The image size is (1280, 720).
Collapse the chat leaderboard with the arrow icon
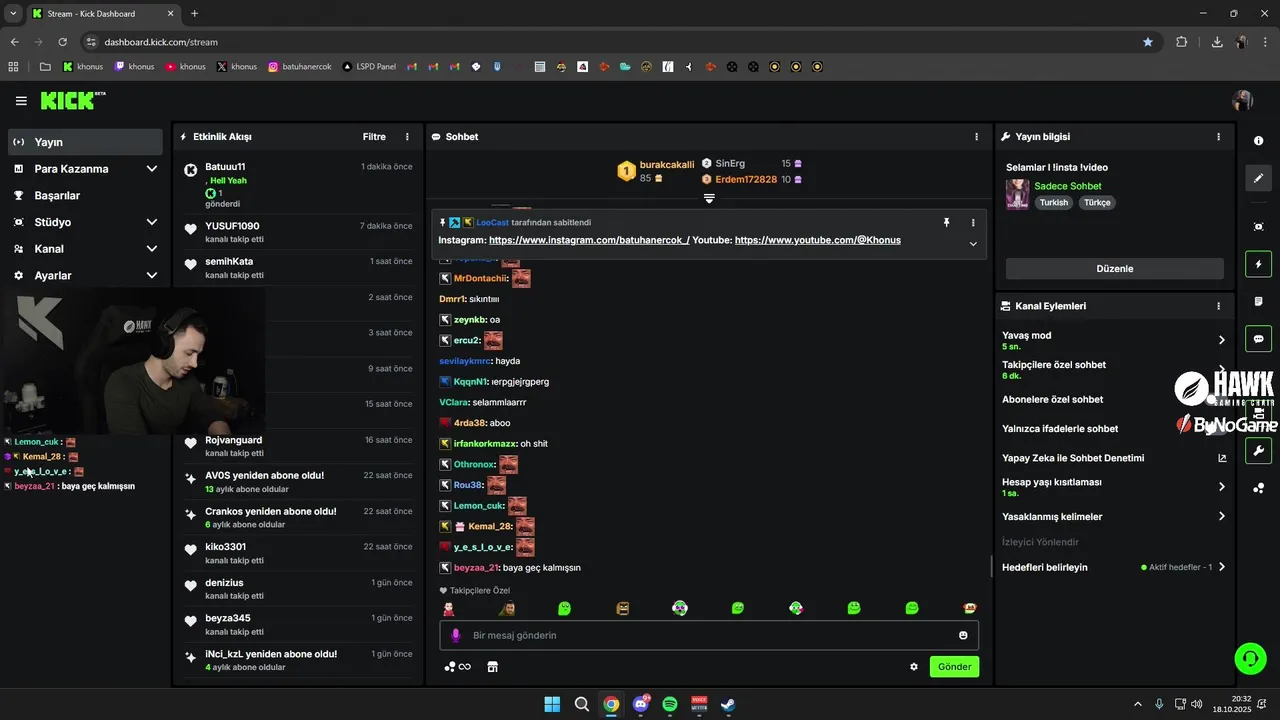click(x=709, y=198)
